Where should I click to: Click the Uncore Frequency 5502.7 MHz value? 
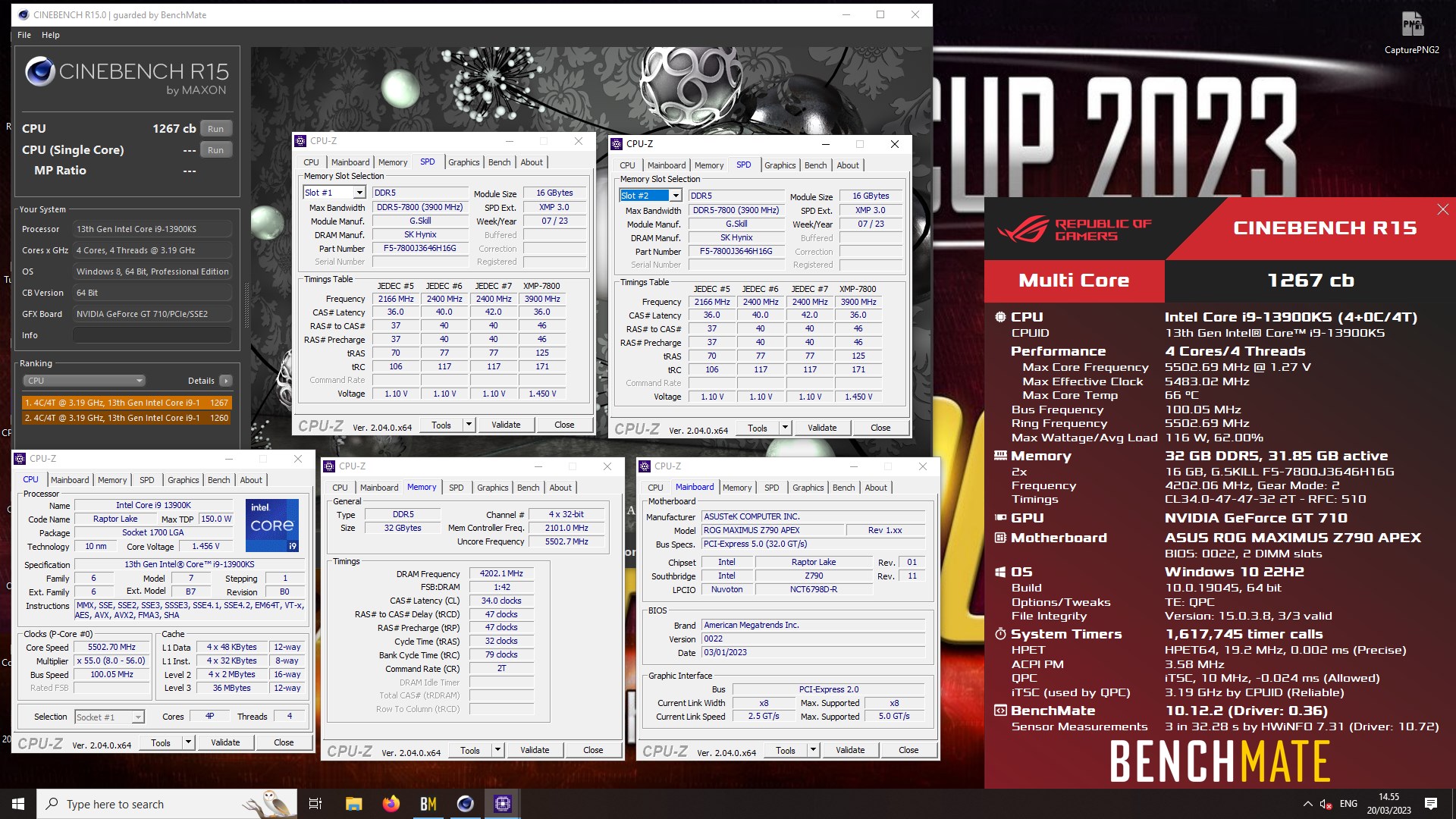(566, 541)
